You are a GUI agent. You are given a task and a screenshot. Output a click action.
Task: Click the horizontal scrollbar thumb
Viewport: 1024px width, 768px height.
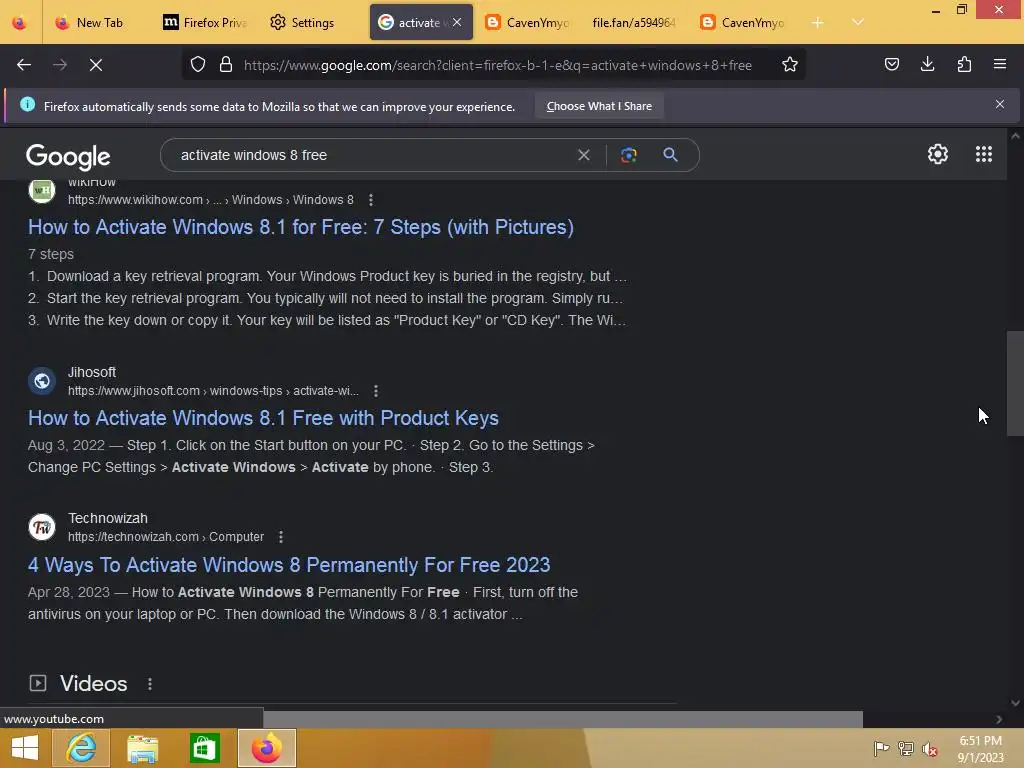point(562,719)
